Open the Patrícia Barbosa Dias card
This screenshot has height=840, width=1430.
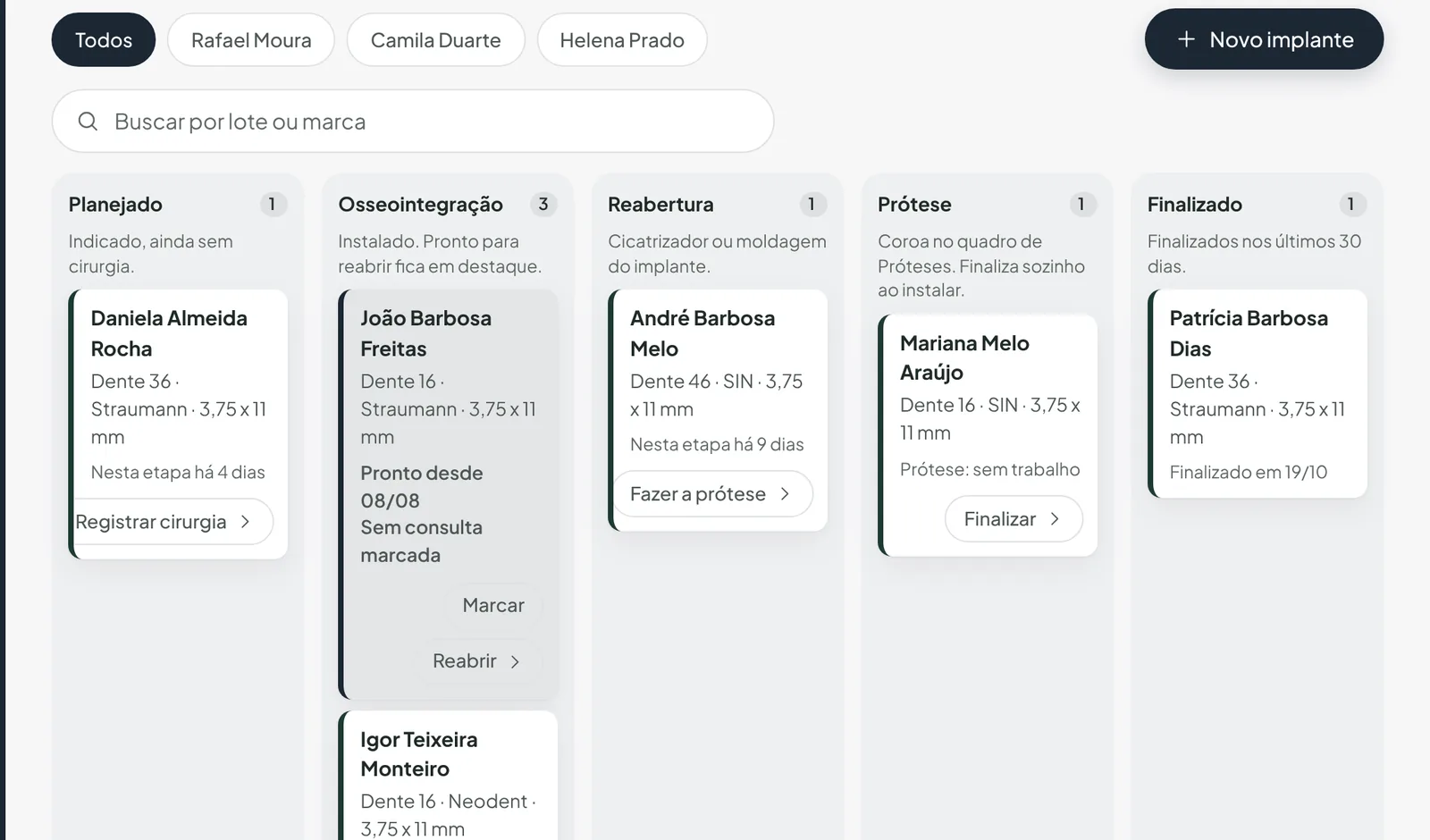click(1258, 393)
